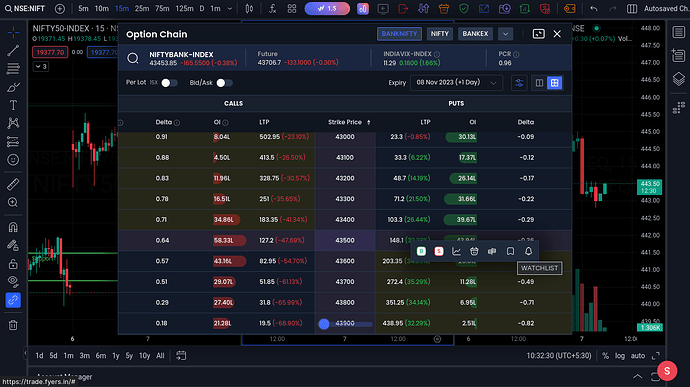690x387 pixels.
Task: Open the indicators fx menu
Action: click(272, 8)
